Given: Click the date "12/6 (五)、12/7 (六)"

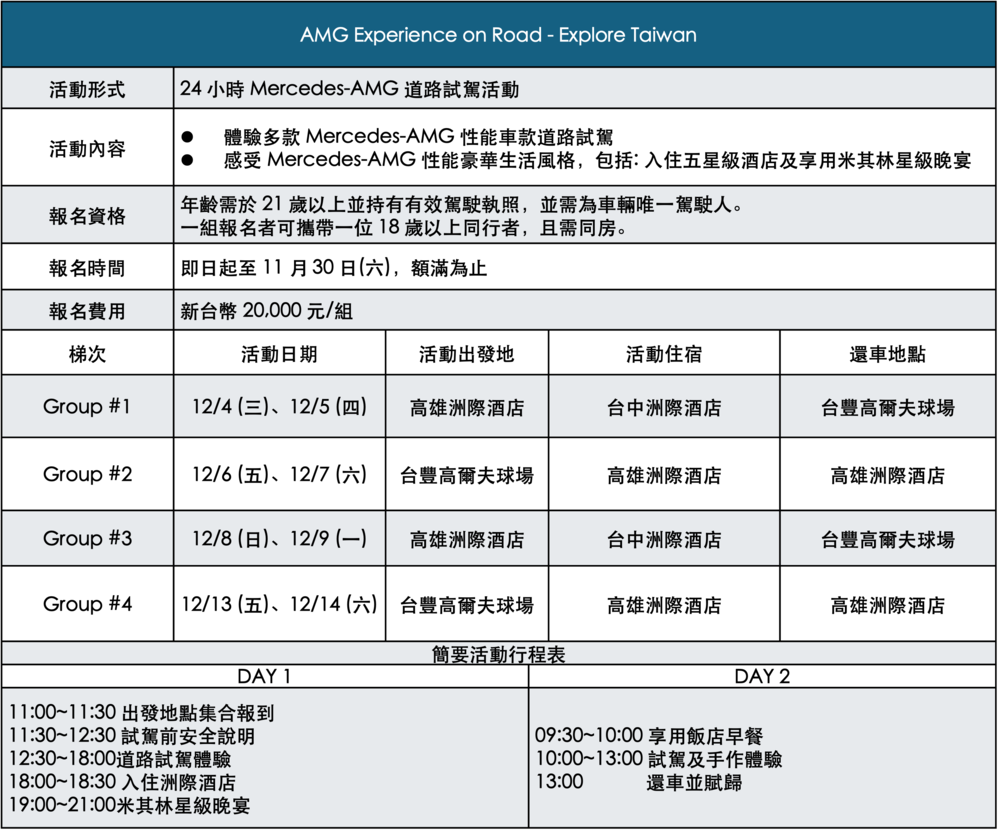Looking at the screenshot, I should click(279, 474).
